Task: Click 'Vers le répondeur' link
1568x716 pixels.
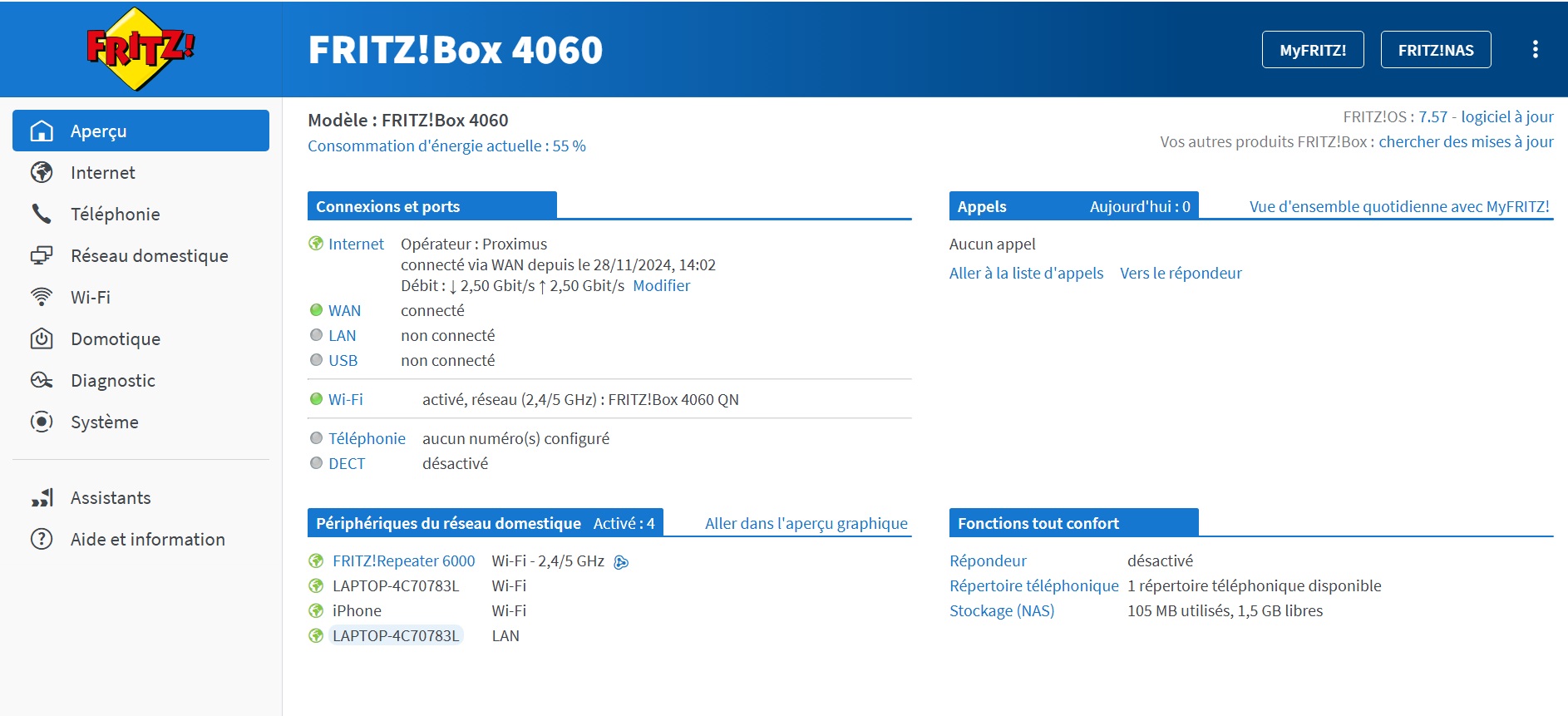Action: pyautogui.click(x=1181, y=273)
